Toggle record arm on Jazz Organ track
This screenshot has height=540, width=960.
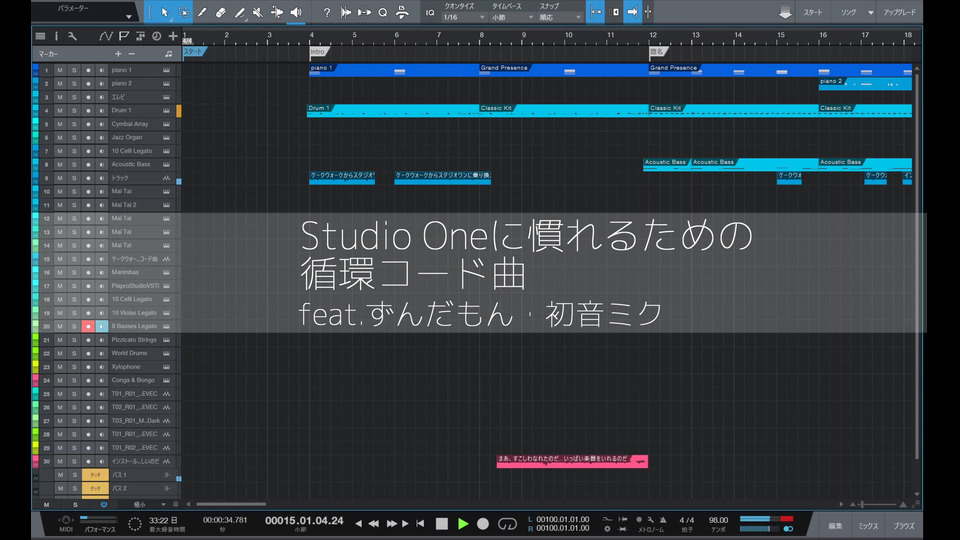click(88, 137)
